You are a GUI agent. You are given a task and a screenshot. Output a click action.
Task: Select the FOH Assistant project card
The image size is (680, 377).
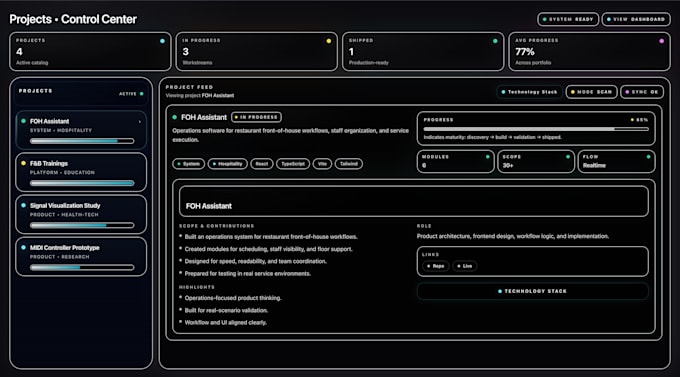pos(81,130)
